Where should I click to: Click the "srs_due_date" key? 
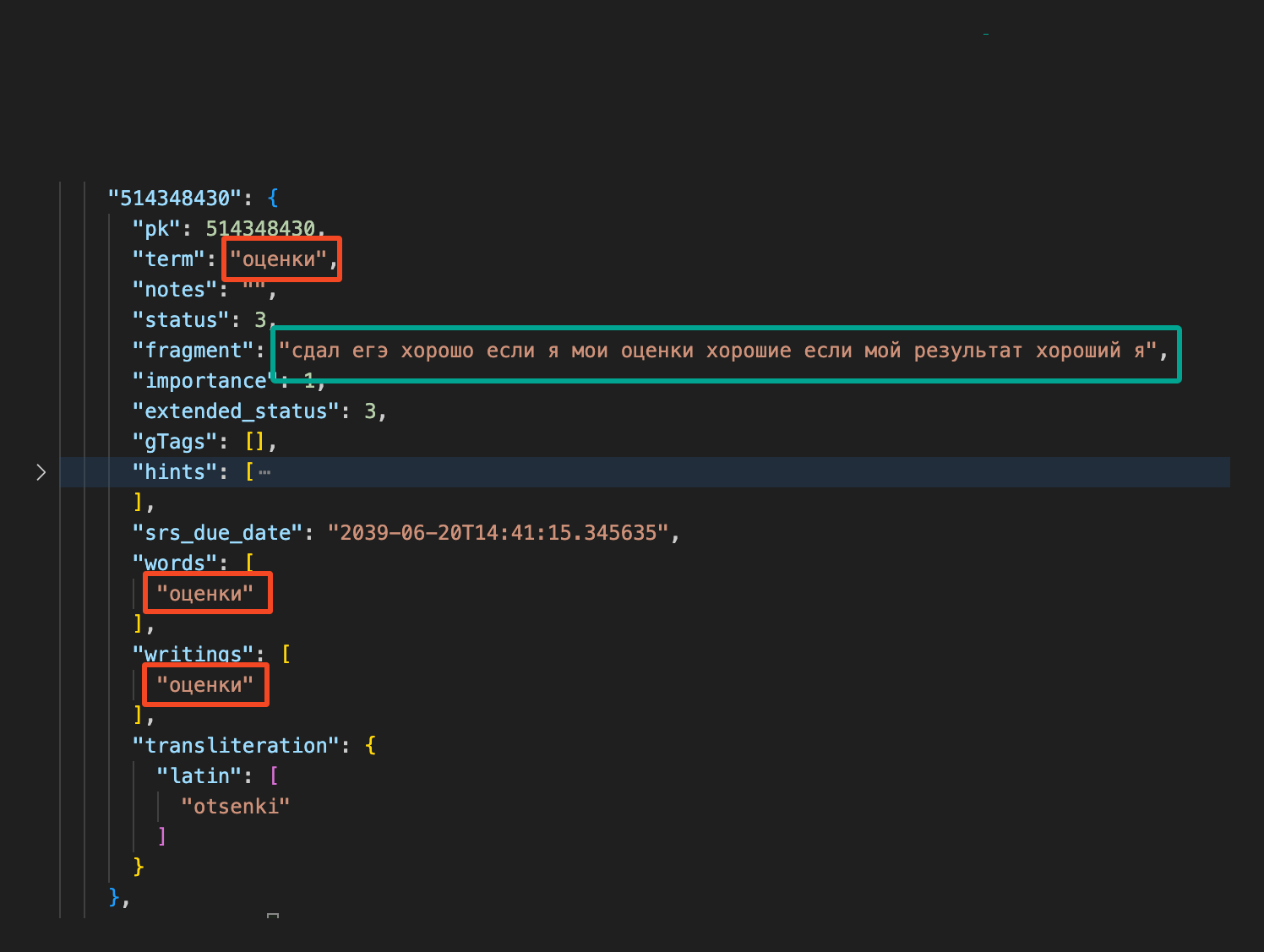[x=217, y=533]
